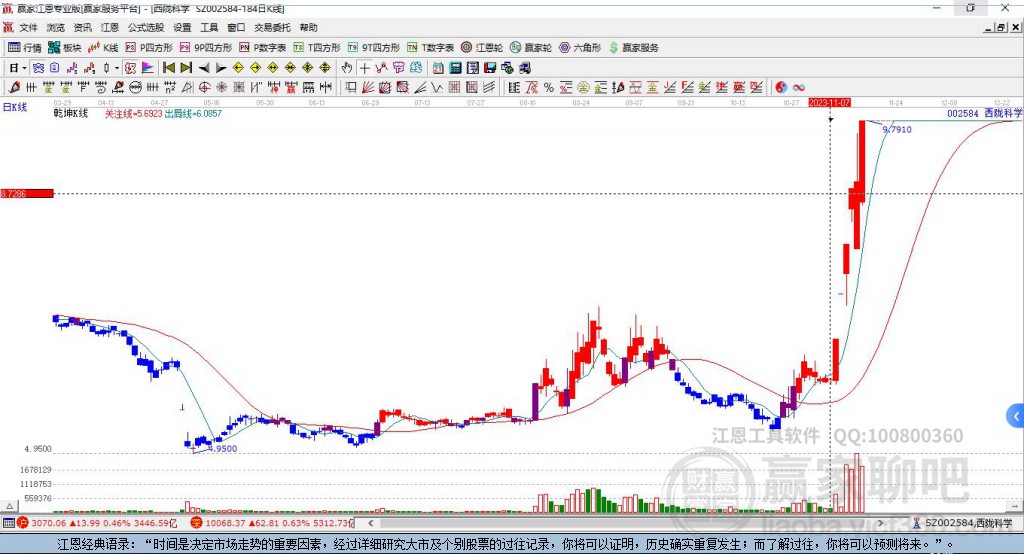Open the T数字表 tool
Viewport: 1024px width, 554px height.
(430, 48)
